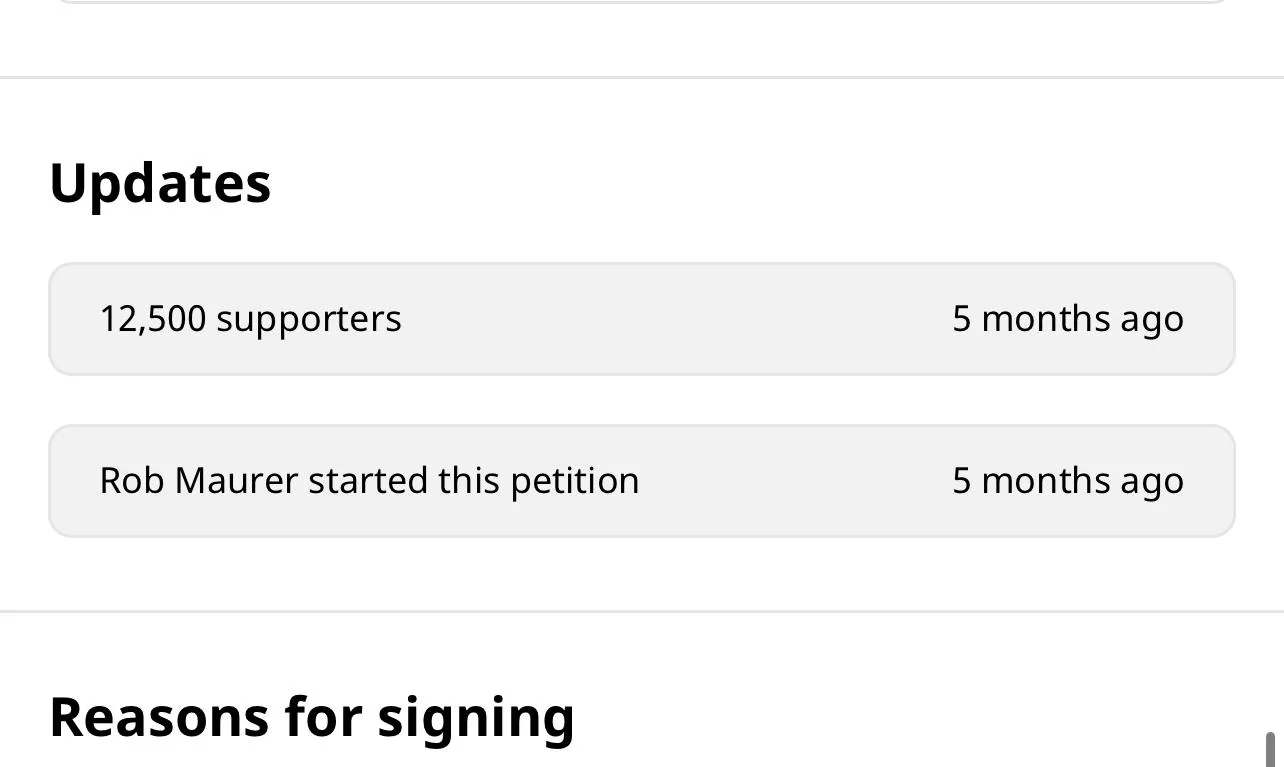Open the 12,500 supporters update card
This screenshot has width=1284, height=767.
tap(640, 319)
